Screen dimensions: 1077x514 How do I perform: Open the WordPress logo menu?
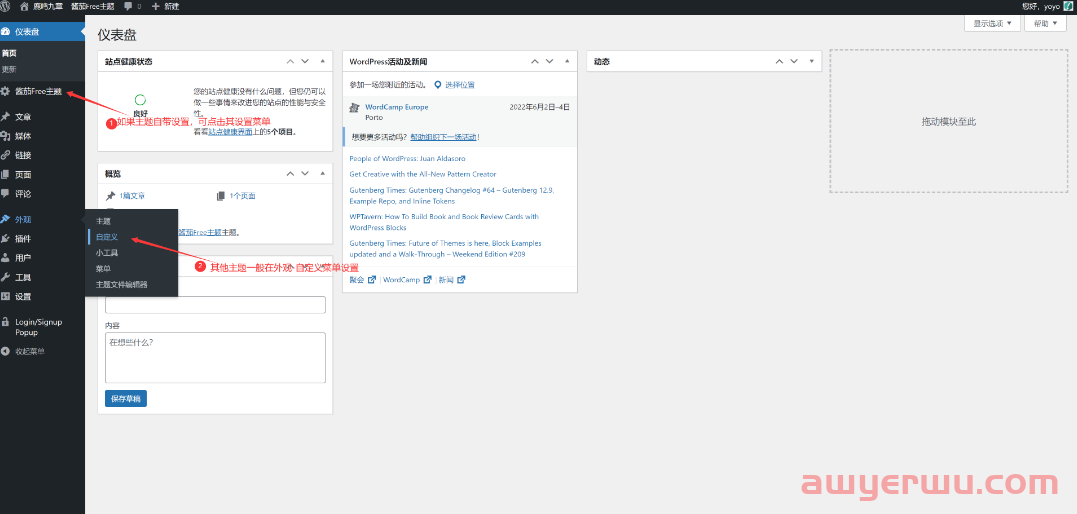pos(5,5)
